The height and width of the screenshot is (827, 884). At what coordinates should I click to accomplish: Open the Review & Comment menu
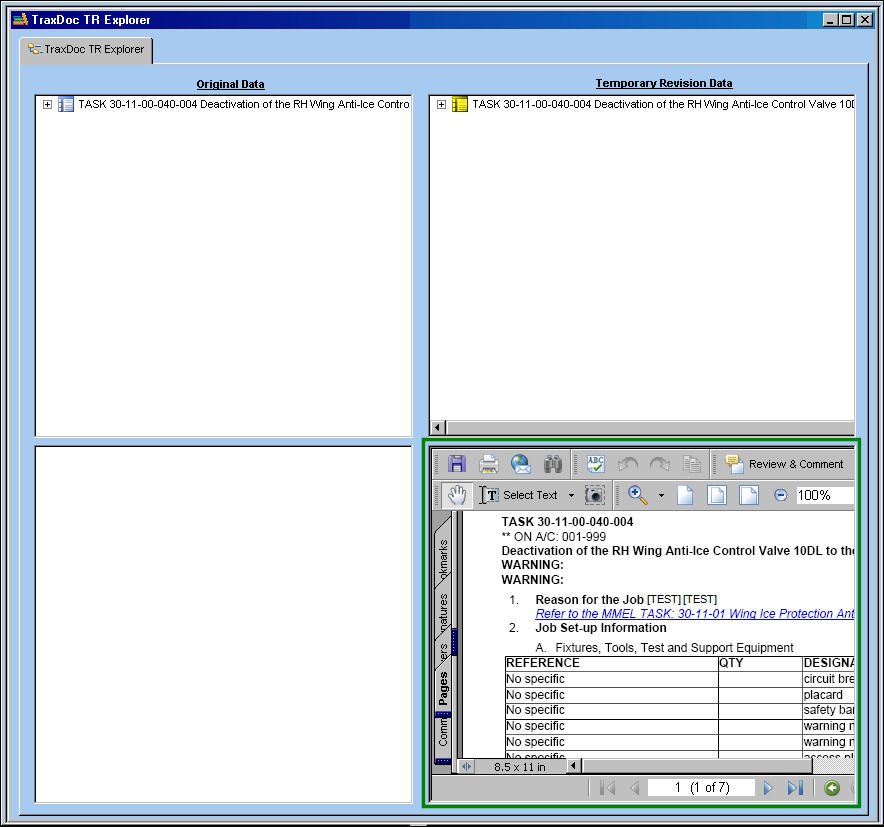point(784,464)
